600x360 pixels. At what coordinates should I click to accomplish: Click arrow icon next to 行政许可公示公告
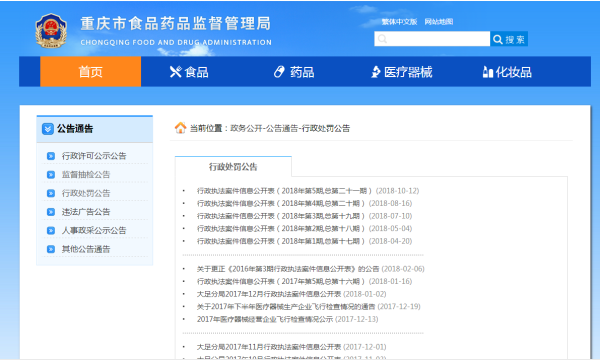pyautogui.click(x=51, y=156)
